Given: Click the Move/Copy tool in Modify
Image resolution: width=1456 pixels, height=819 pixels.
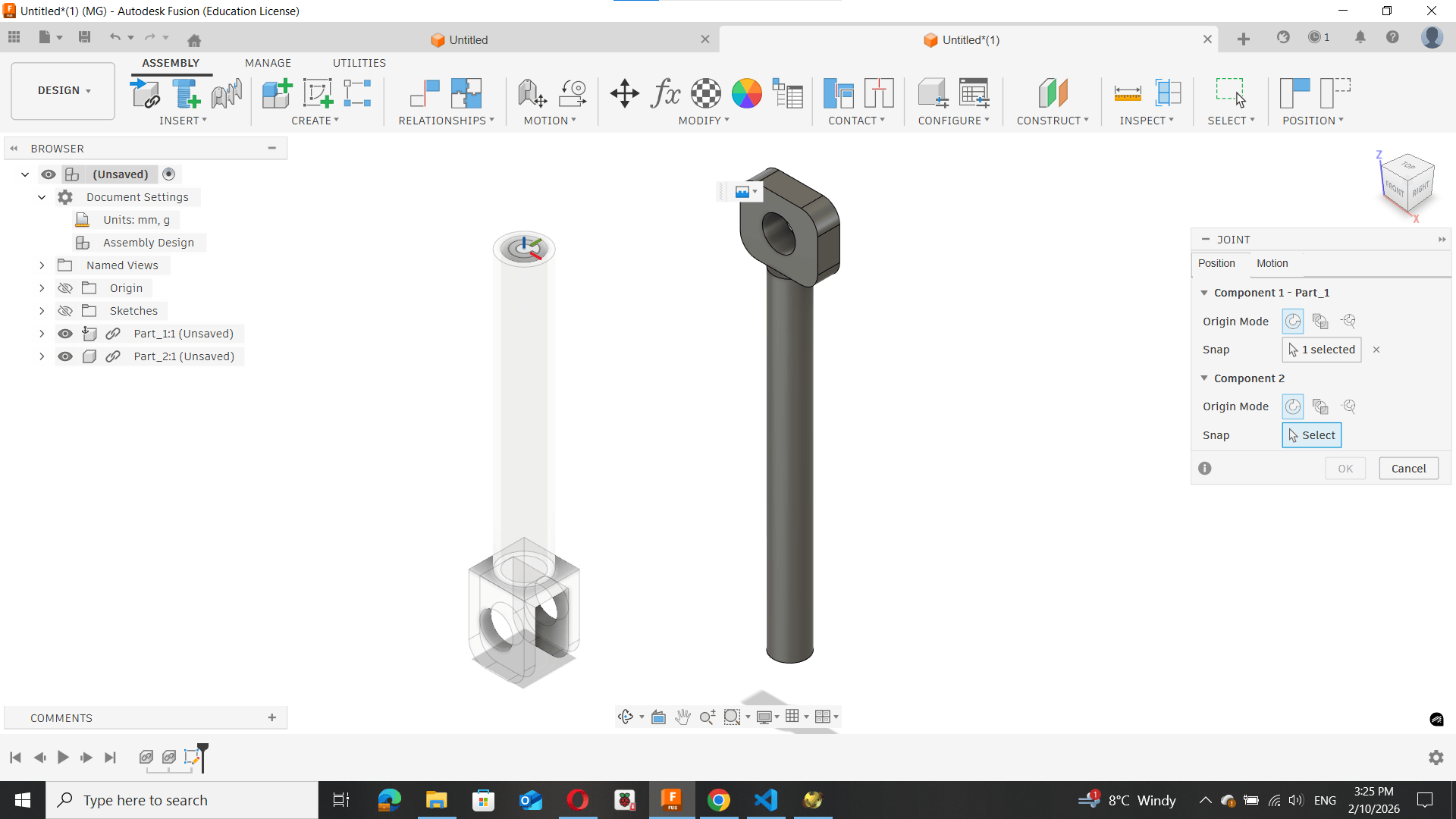Looking at the screenshot, I should click(x=624, y=93).
